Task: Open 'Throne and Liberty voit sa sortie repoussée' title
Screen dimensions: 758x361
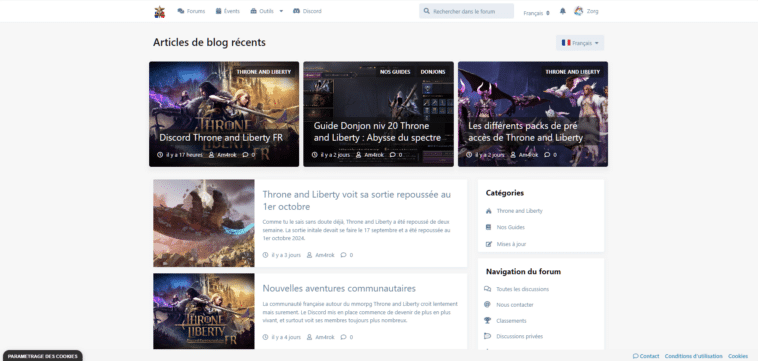Action: [x=357, y=201]
